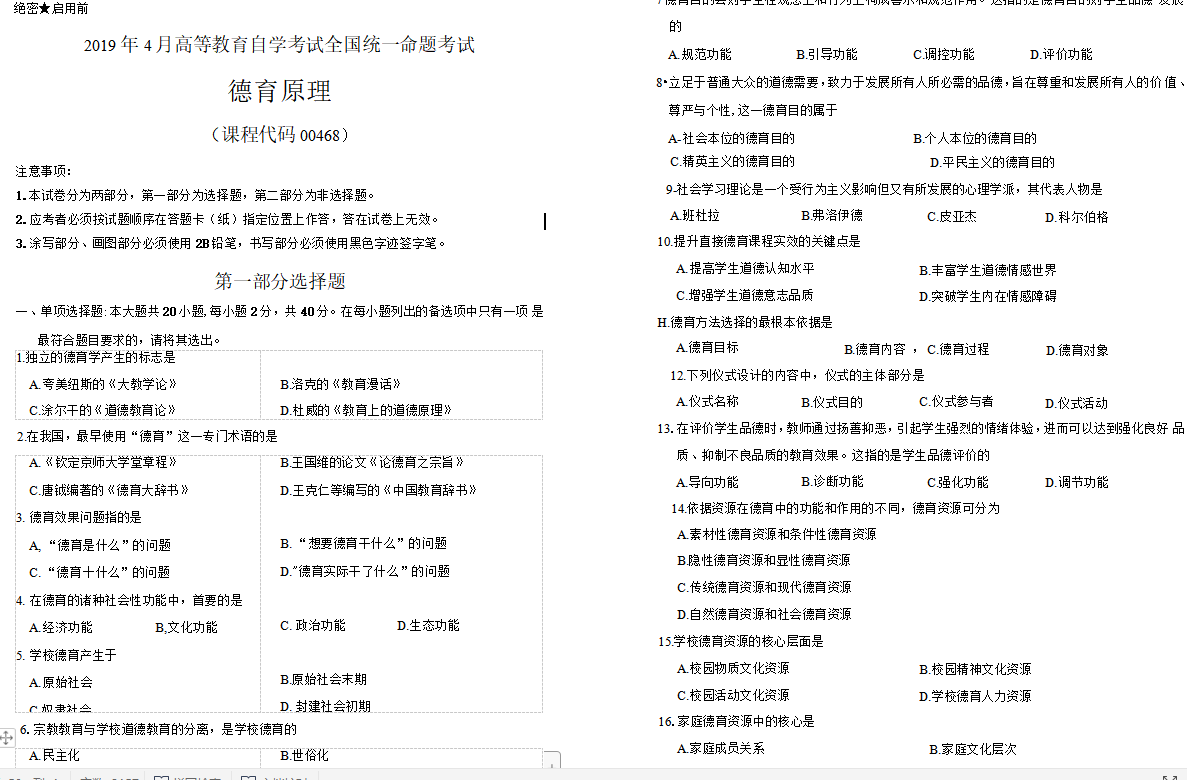Choose "A.仪式名称" in question 12
Image resolution: width=1187 pixels, height=780 pixels.
tap(707, 401)
